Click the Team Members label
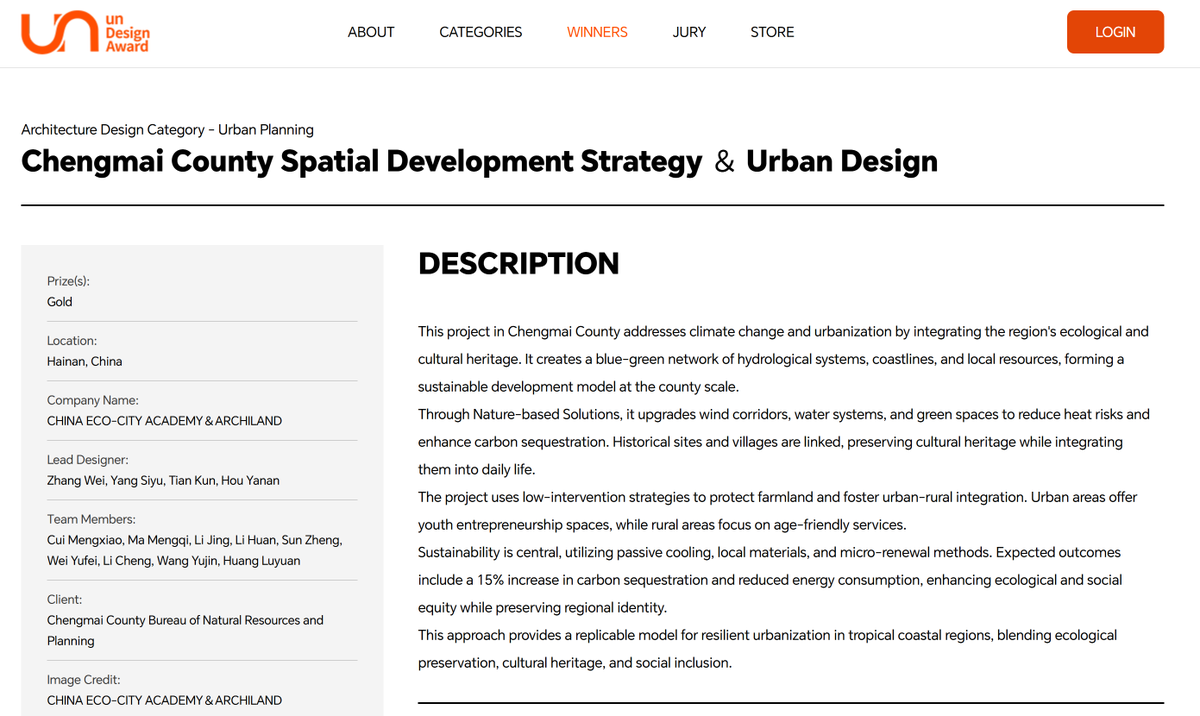 [91, 520]
